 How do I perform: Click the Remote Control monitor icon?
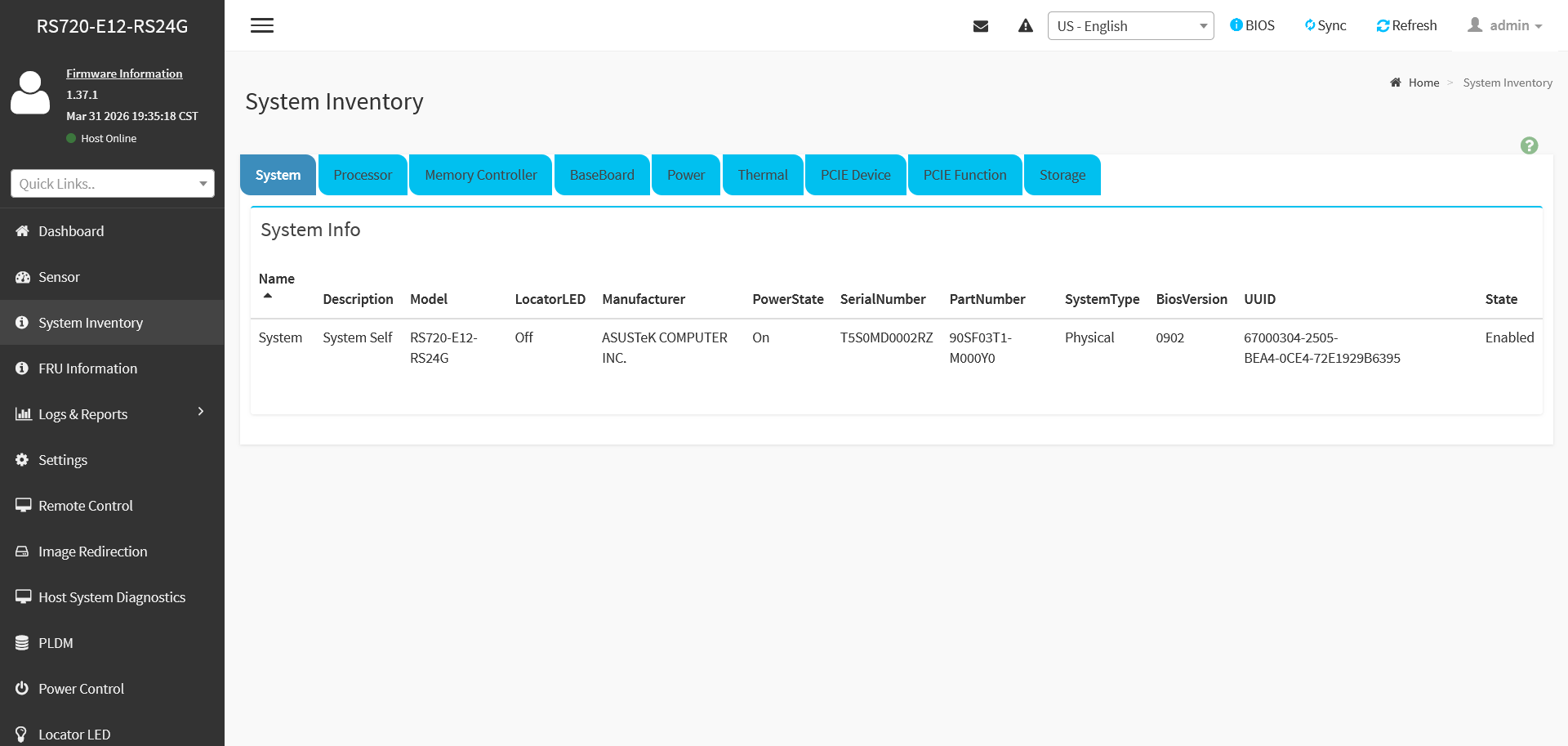click(23, 506)
